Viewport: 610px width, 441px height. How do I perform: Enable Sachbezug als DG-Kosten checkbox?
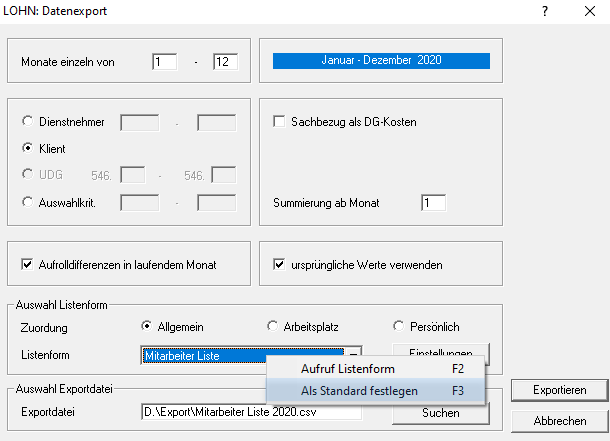click(x=280, y=122)
